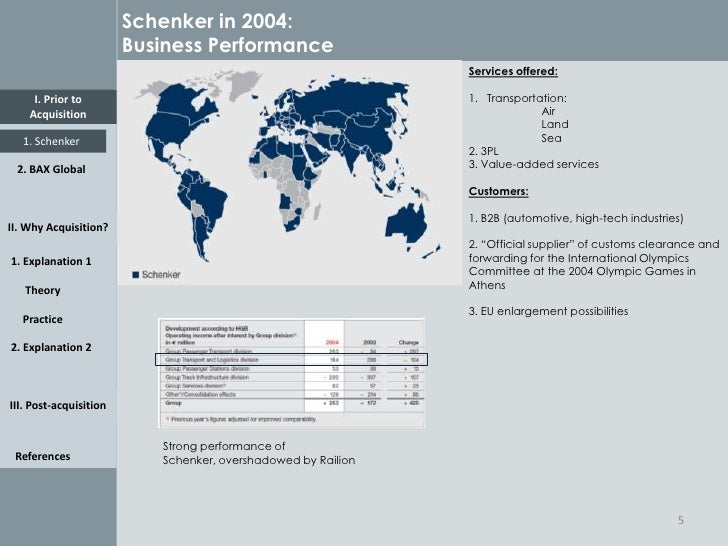The width and height of the screenshot is (728, 546).
Task: Click the 'Other/Consolidation effects' table row
Action: pos(291,395)
